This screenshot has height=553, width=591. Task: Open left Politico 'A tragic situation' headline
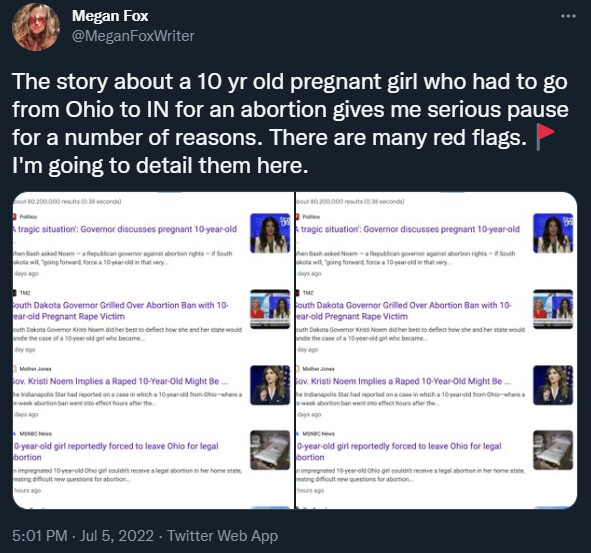(x=125, y=229)
